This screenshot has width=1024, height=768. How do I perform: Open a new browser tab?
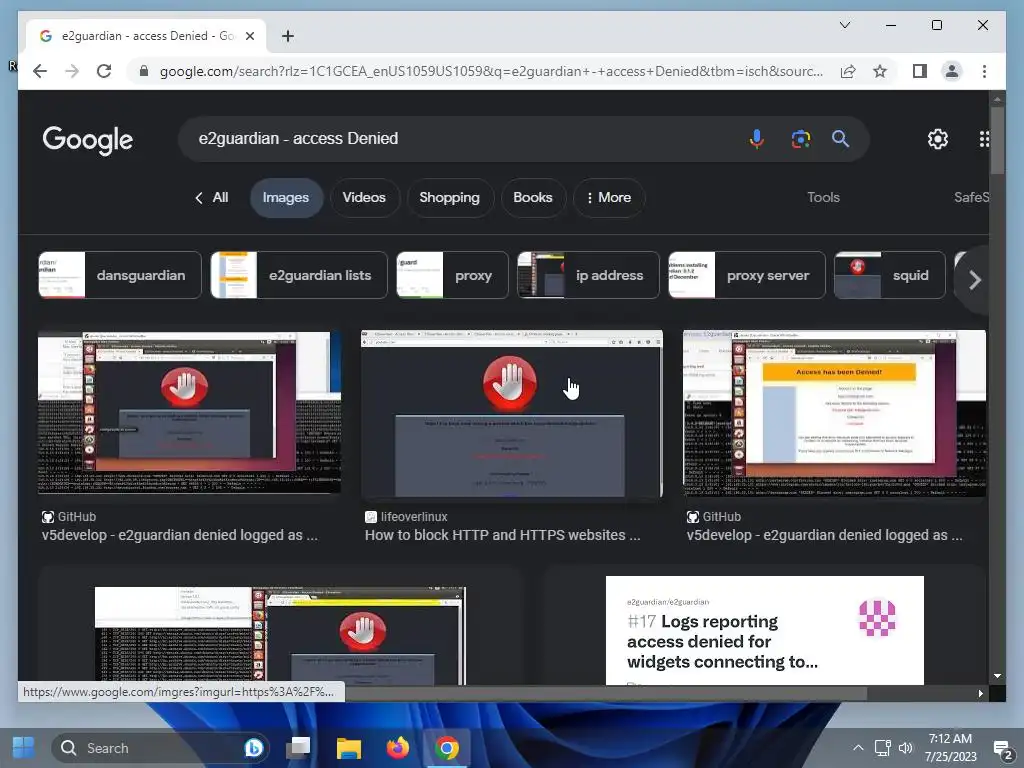(287, 36)
